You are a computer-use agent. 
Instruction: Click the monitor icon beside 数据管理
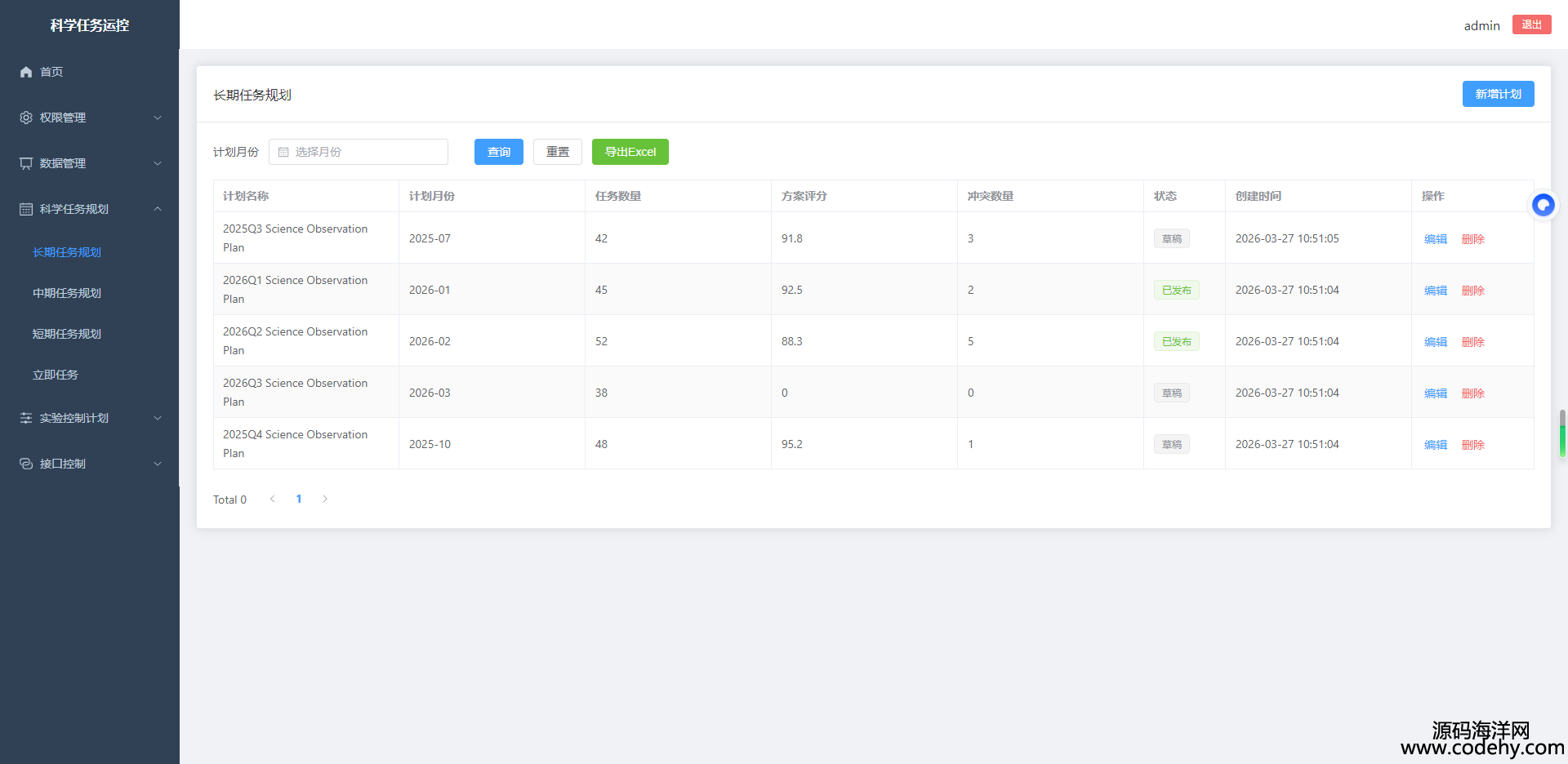pyautogui.click(x=26, y=163)
